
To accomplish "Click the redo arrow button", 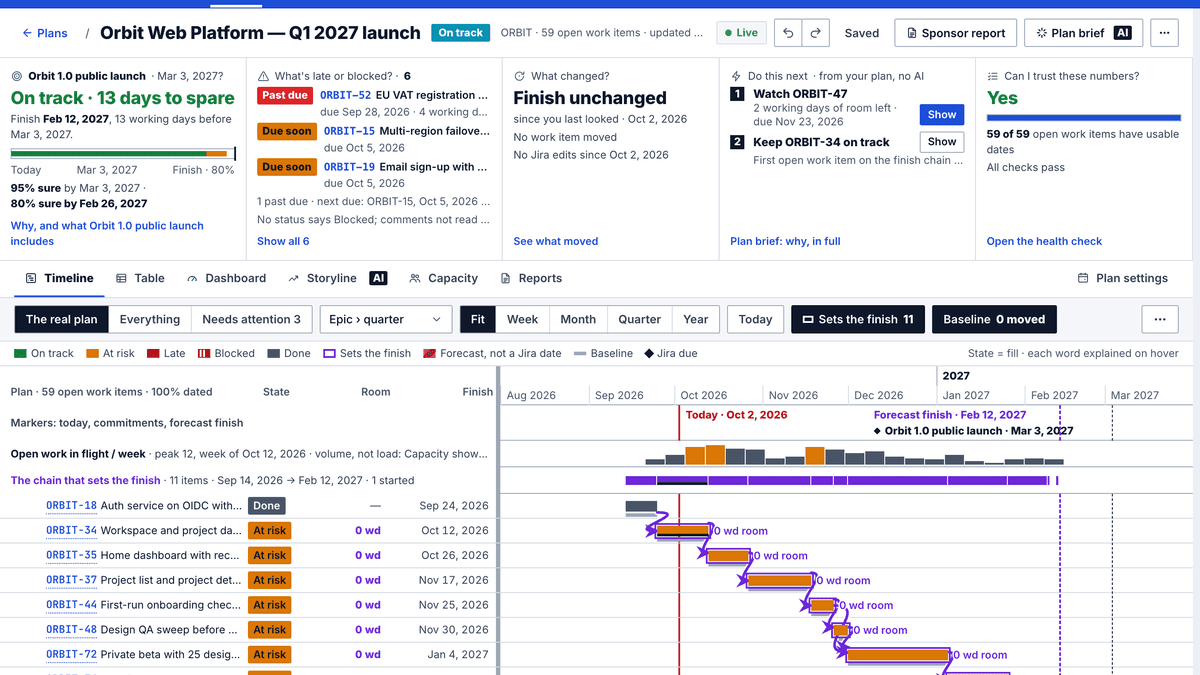I will click(x=815, y=33).
